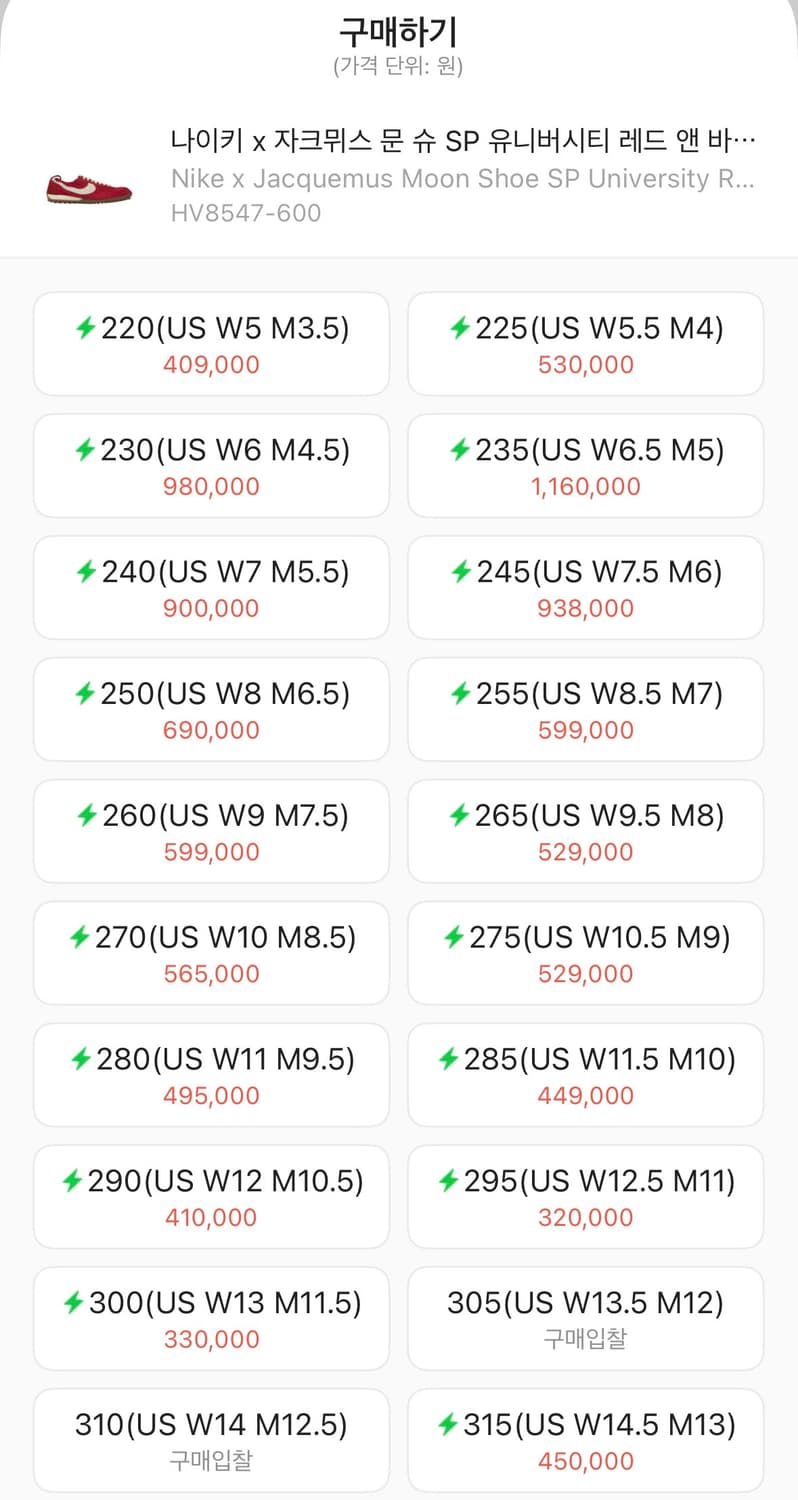Select size 260 for 599,000 won
The image size is (798, 1500).
click(x=211, y=831)
